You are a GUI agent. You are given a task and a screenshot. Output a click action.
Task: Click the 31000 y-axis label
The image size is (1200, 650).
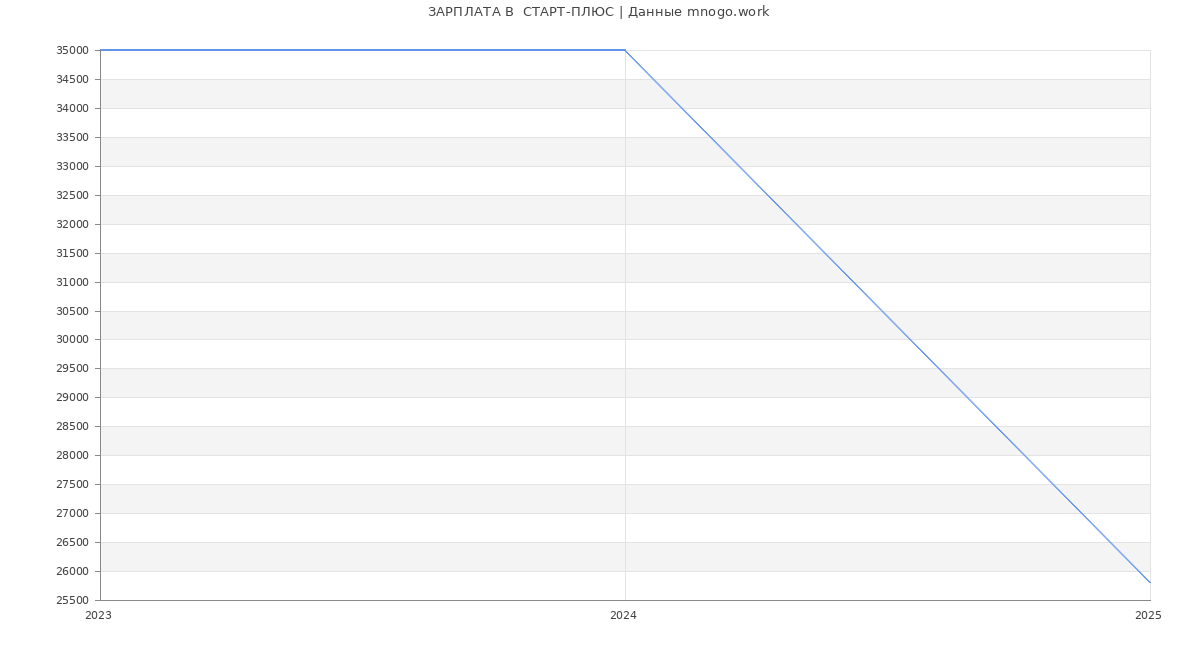tap(72, 283)
